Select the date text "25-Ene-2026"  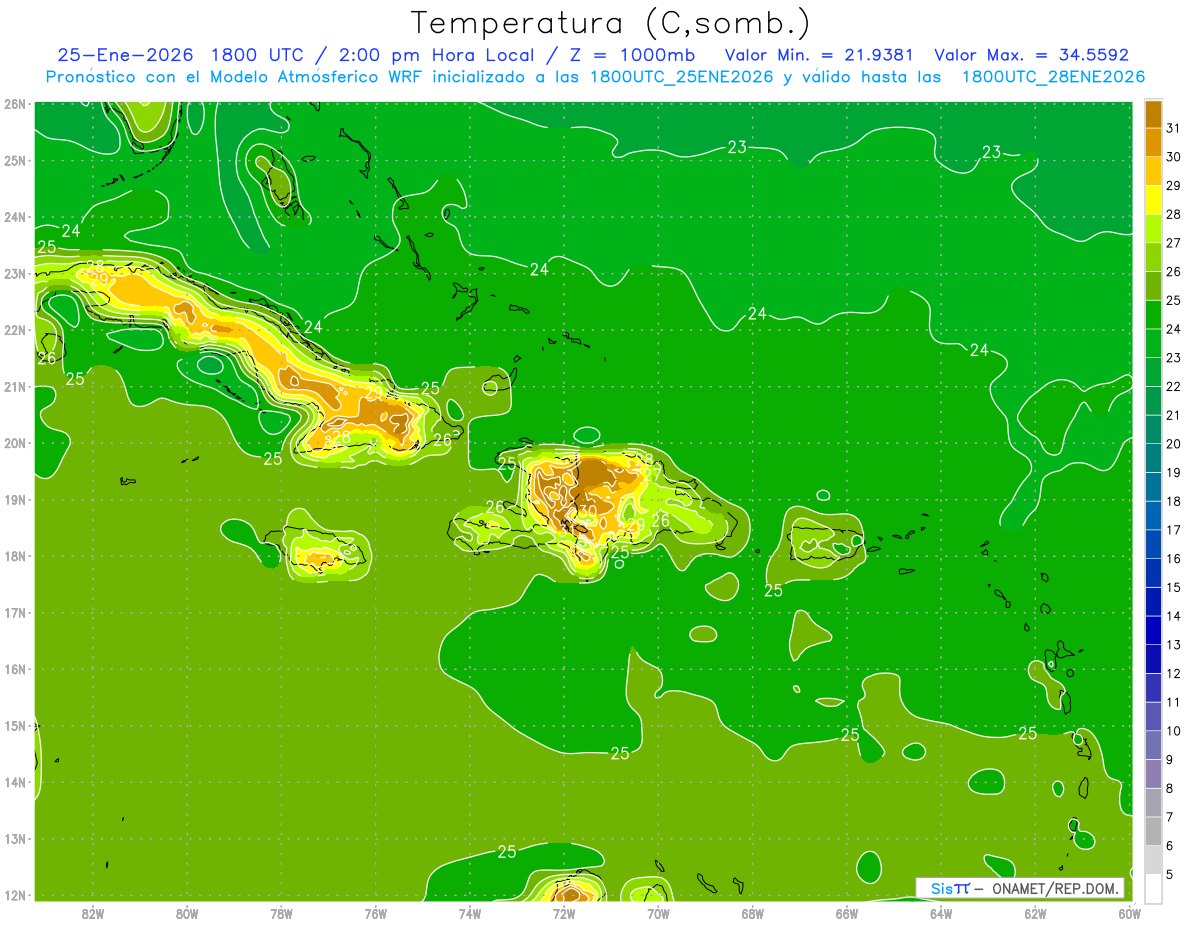point(124,55)
